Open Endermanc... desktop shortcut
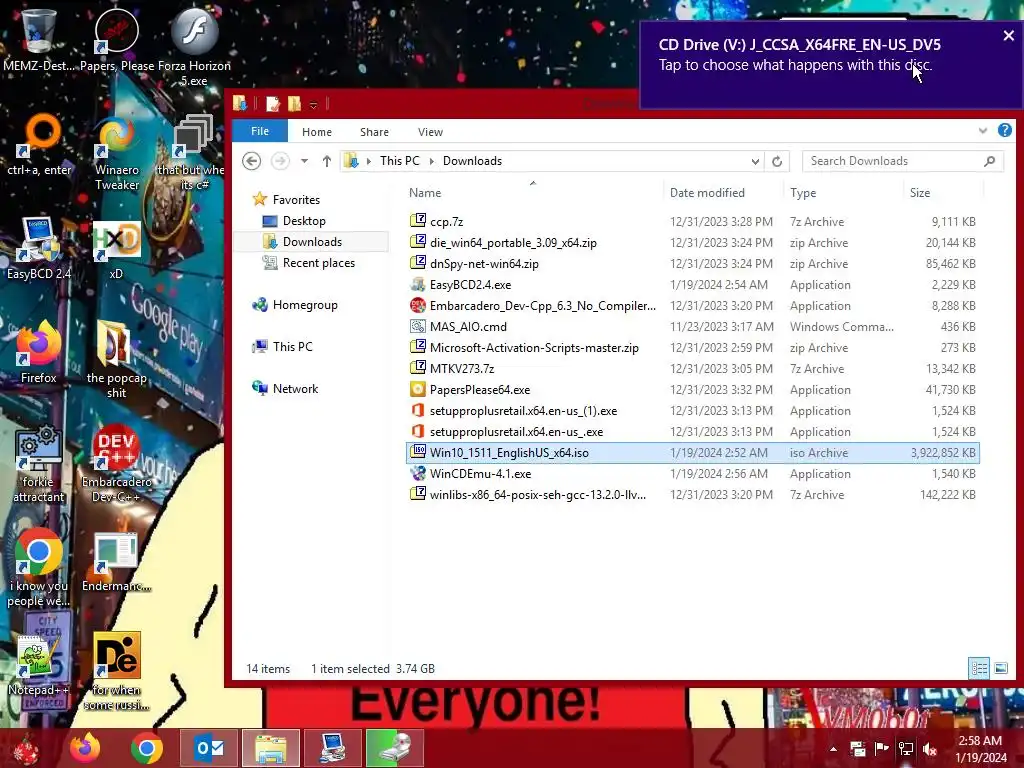 (116, 562)
